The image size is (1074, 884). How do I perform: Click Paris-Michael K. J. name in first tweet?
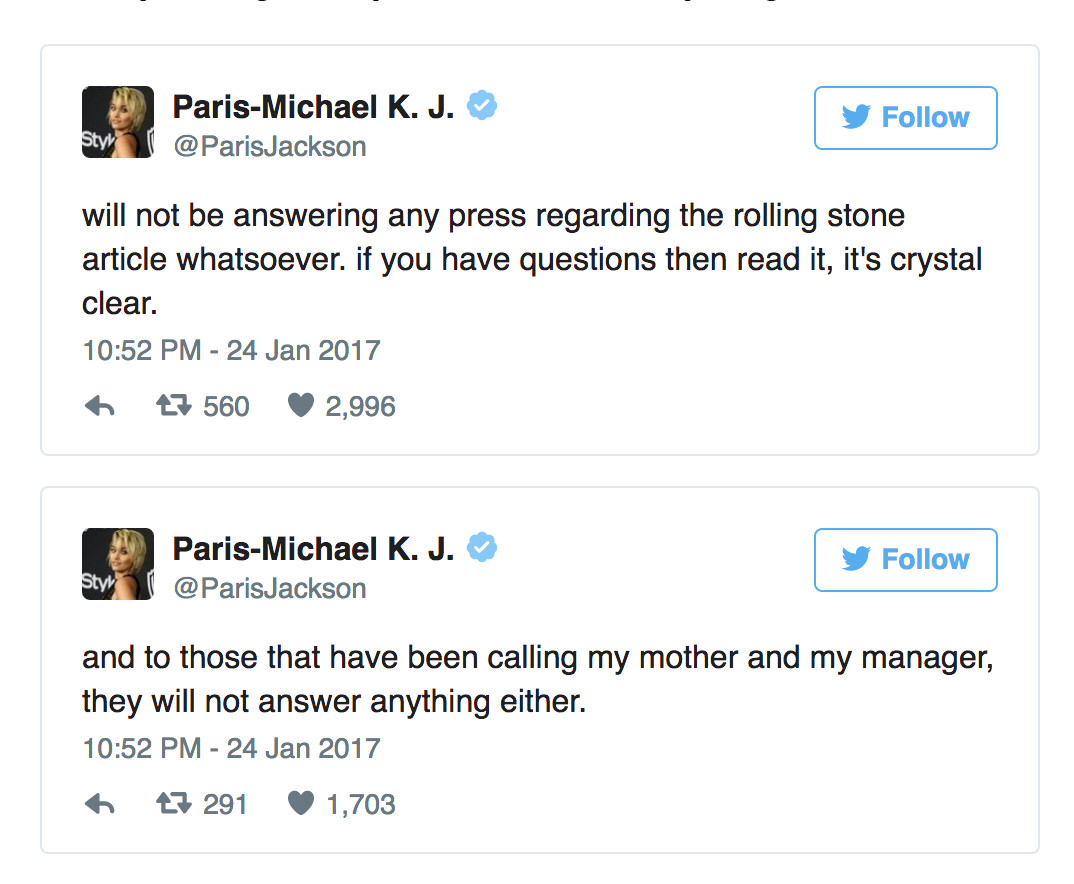(314, 107)
